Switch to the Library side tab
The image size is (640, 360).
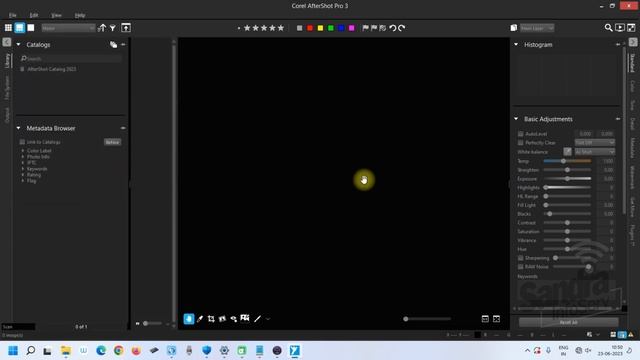point(7,60)
